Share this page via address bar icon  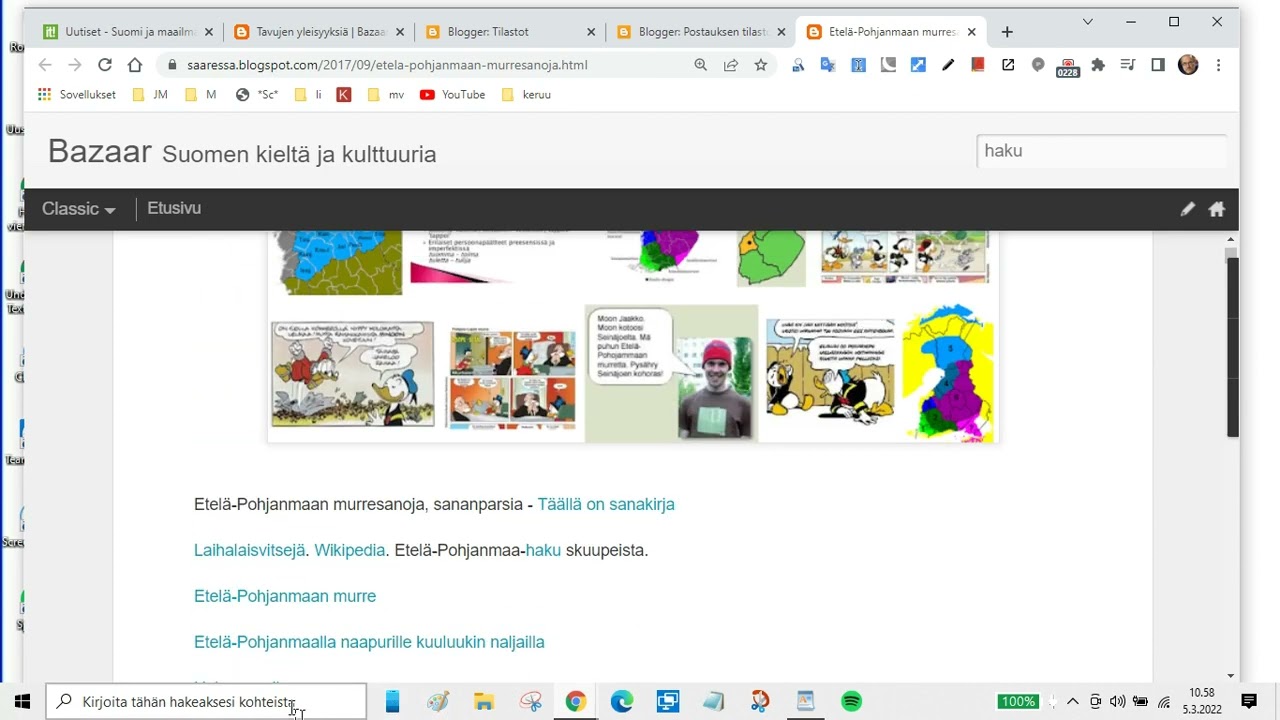[x=731, y=65]
